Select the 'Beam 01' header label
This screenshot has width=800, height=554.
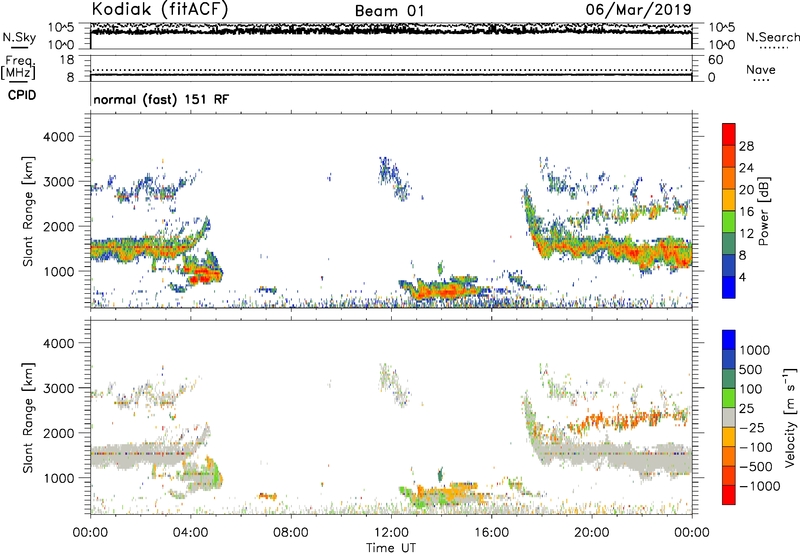point(389,11)
